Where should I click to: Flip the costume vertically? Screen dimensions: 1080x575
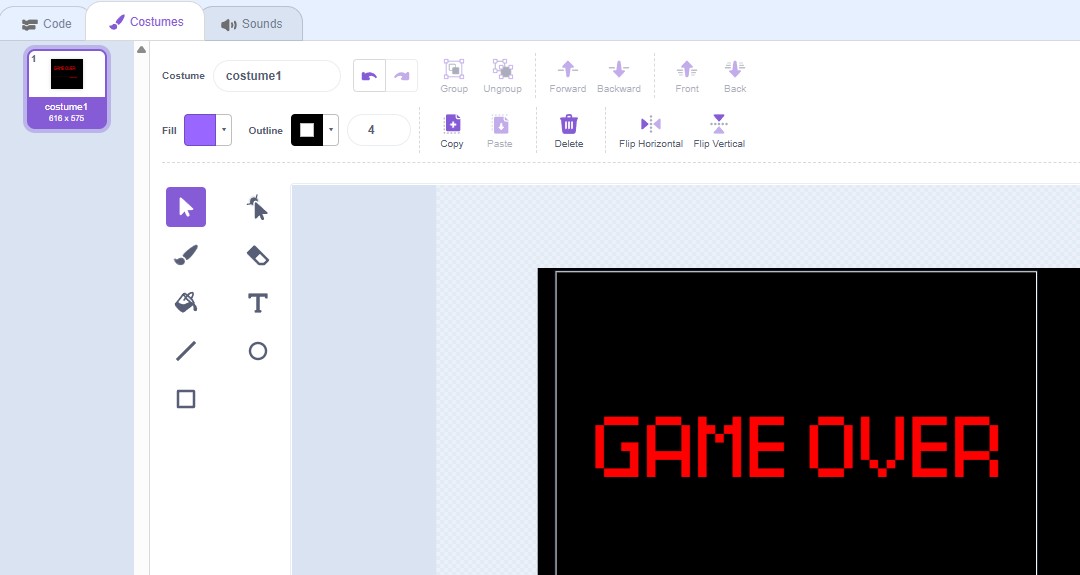[719, 131]
